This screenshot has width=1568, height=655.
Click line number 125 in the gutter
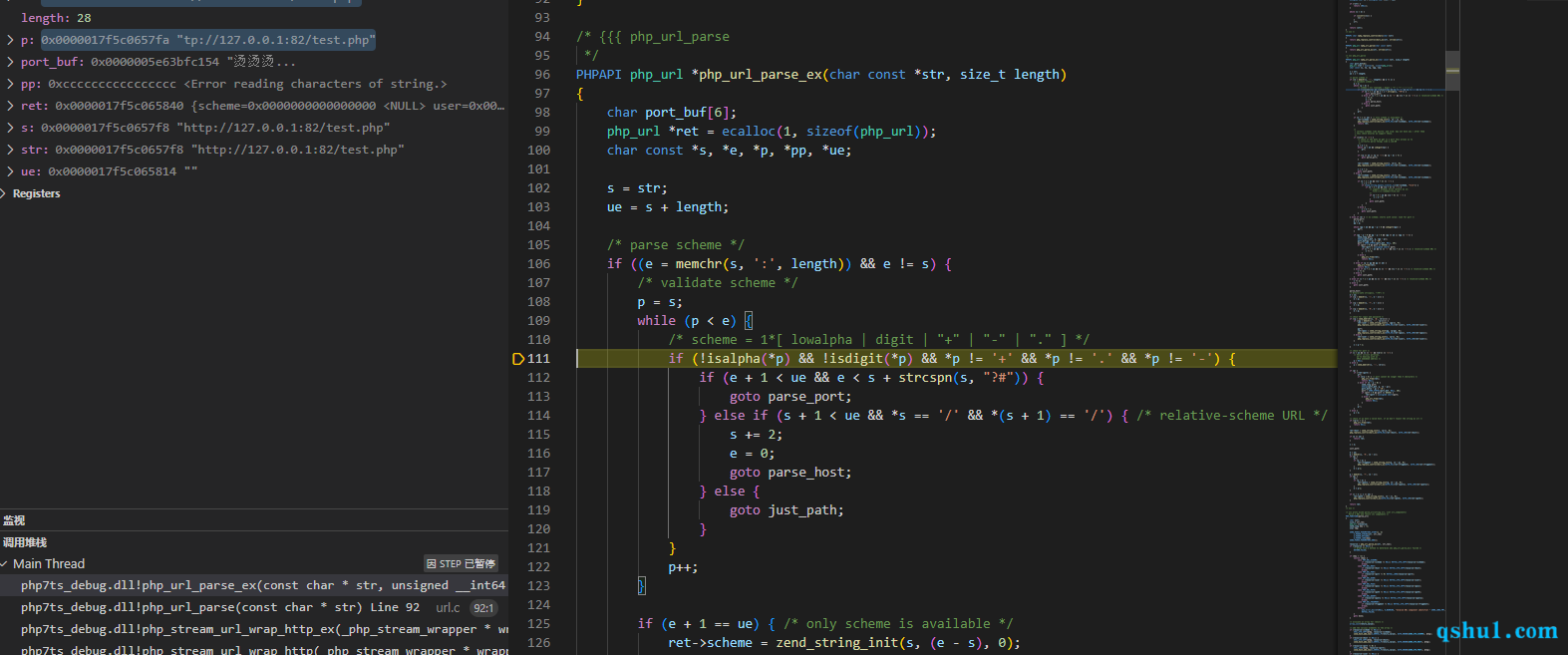click(538, 624)
